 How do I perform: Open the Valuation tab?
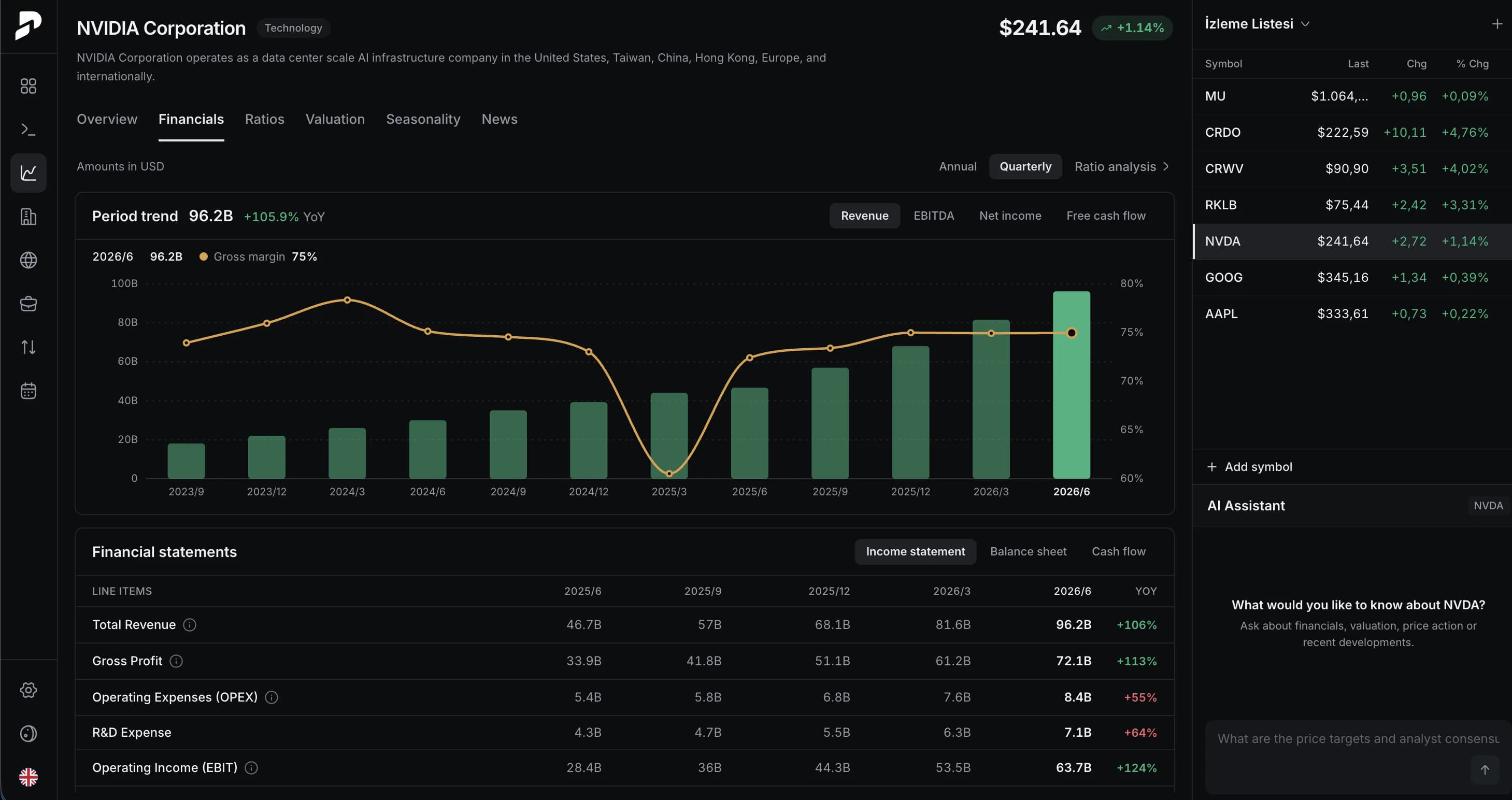pos(335,119)
